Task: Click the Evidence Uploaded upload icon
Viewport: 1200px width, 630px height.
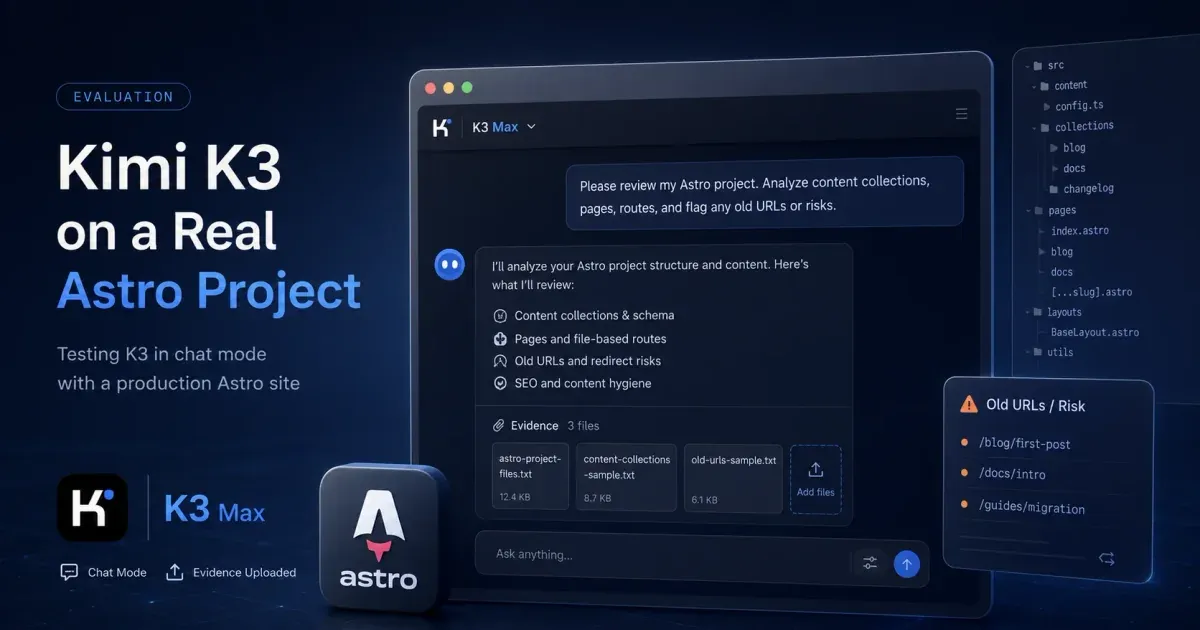Action: (175, 572)
